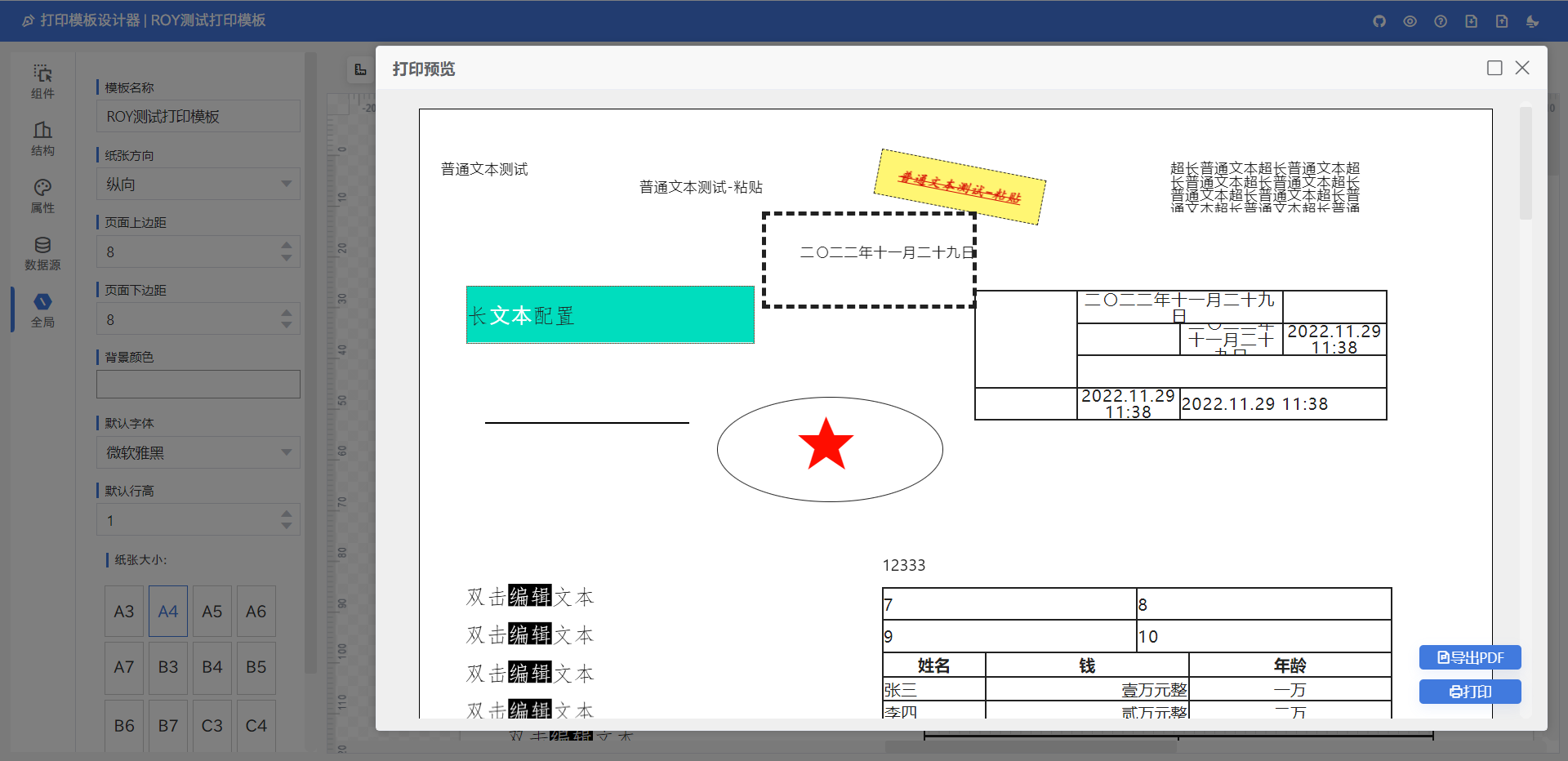Select B7 paper size

point(168,725)
